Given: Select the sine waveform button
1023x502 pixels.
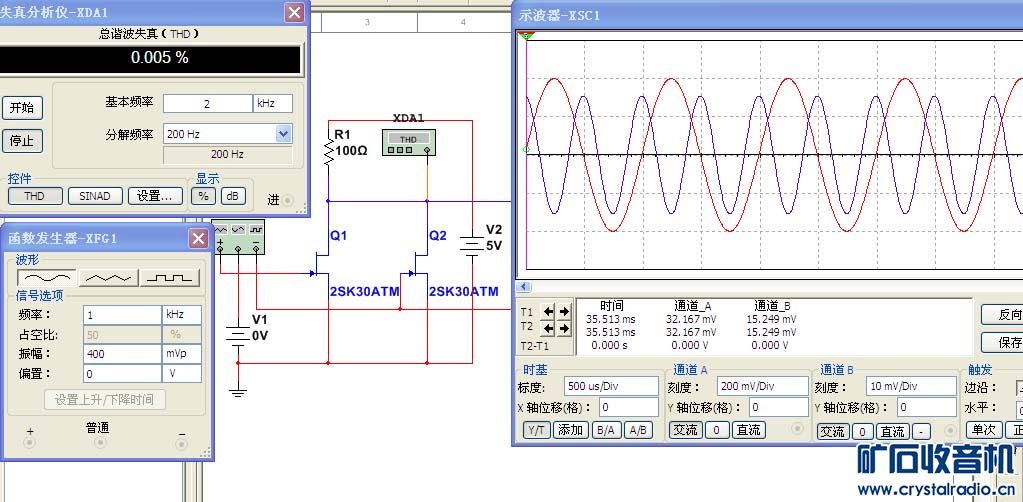Looking at the screenshot, I should pyautogui.click(x=48, y=277).
